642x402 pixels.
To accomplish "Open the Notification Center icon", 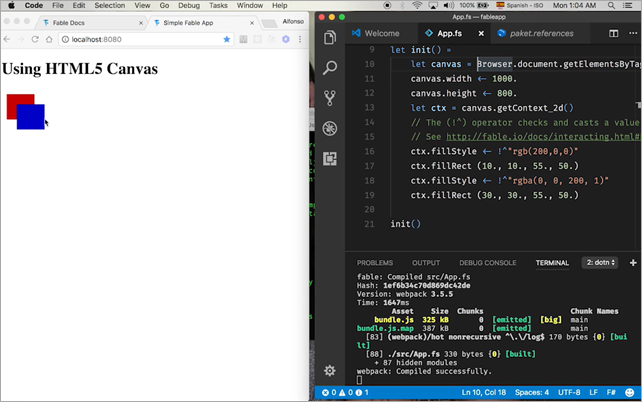I will point(627,5).
